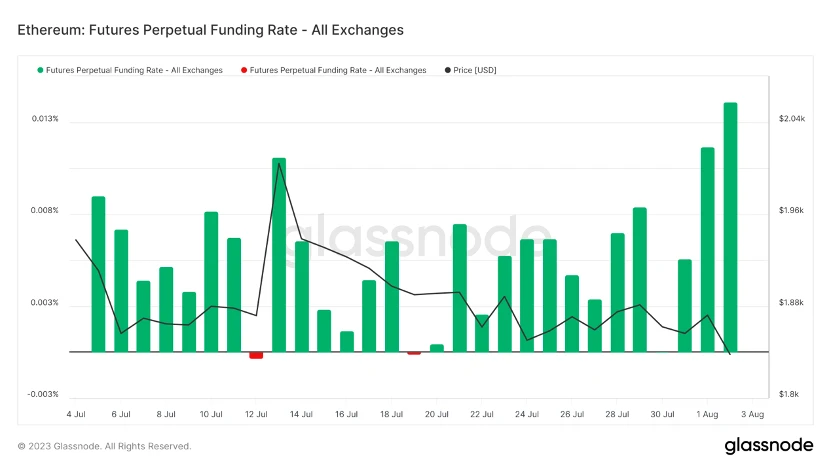Toggle the green Futures Perpetual Funding Rate legend label
Image resolution: width=832 pixels, height=468 pixels.
tap(135, 70)
